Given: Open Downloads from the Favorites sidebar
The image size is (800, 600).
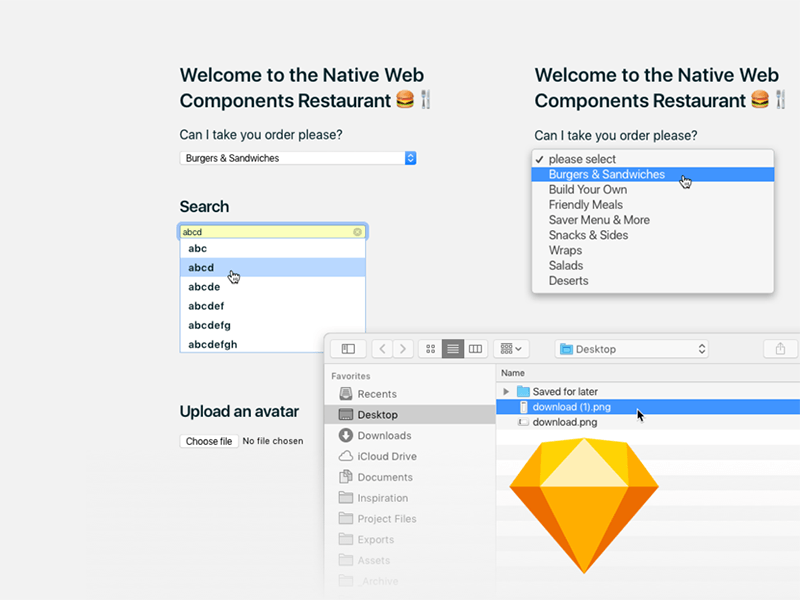Looking at the screenshot, I should pyautogui.click(x=383, y=435).
